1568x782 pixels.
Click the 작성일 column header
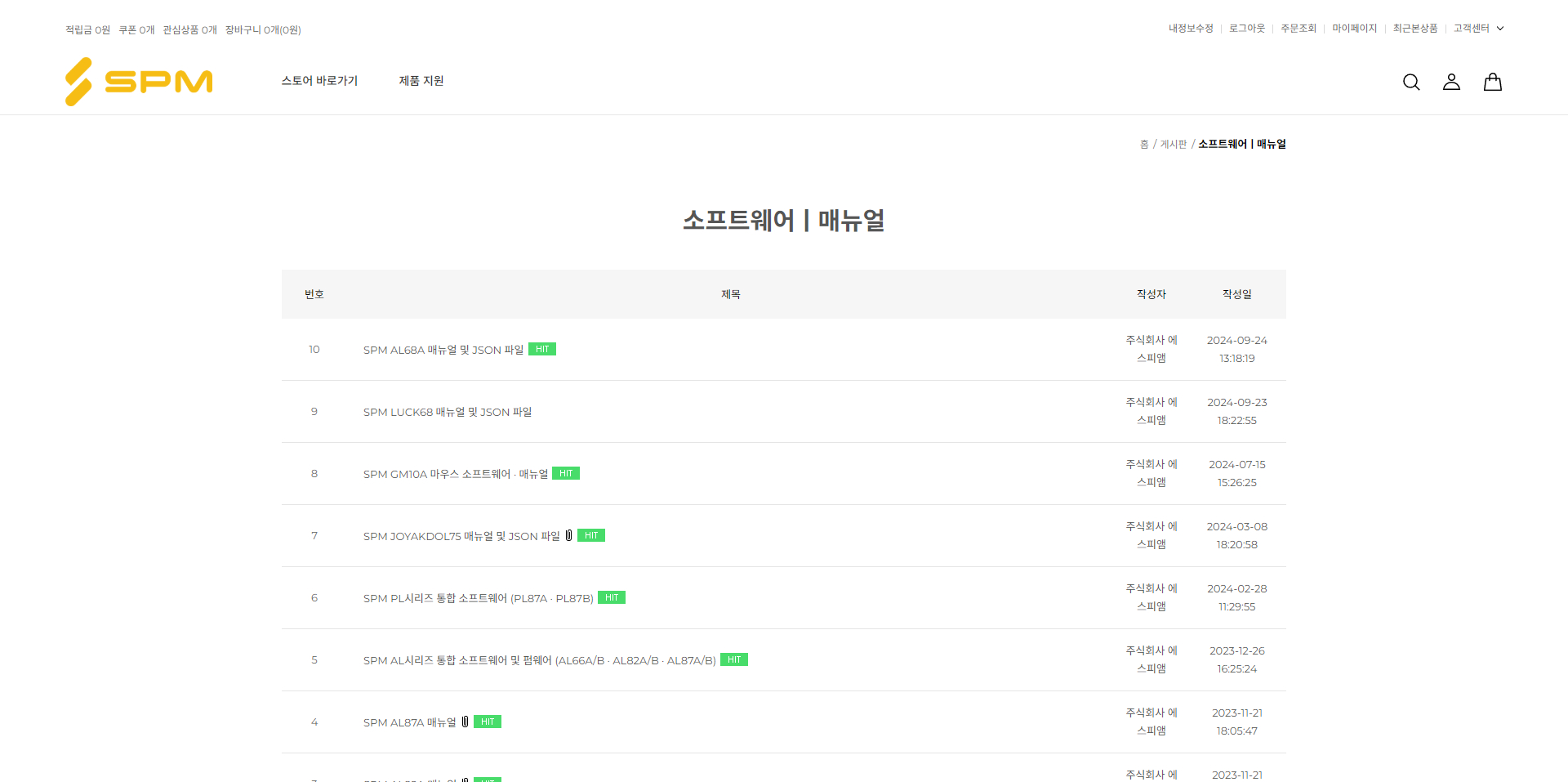(1237, 294)
